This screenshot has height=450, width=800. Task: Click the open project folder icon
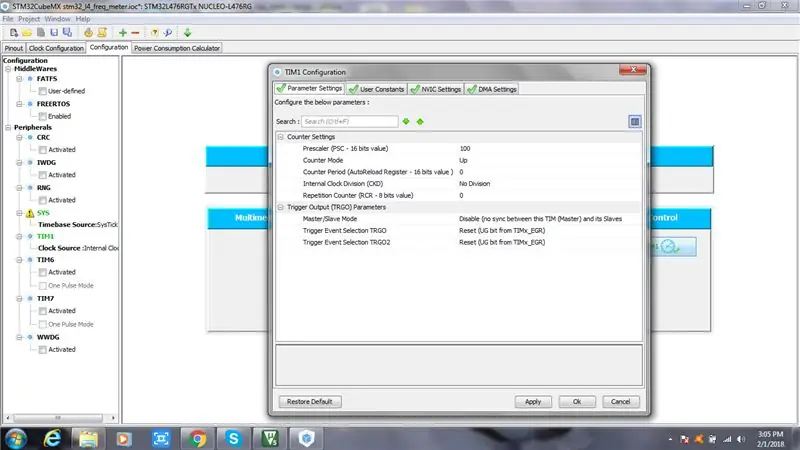click(x=27, y=33)
